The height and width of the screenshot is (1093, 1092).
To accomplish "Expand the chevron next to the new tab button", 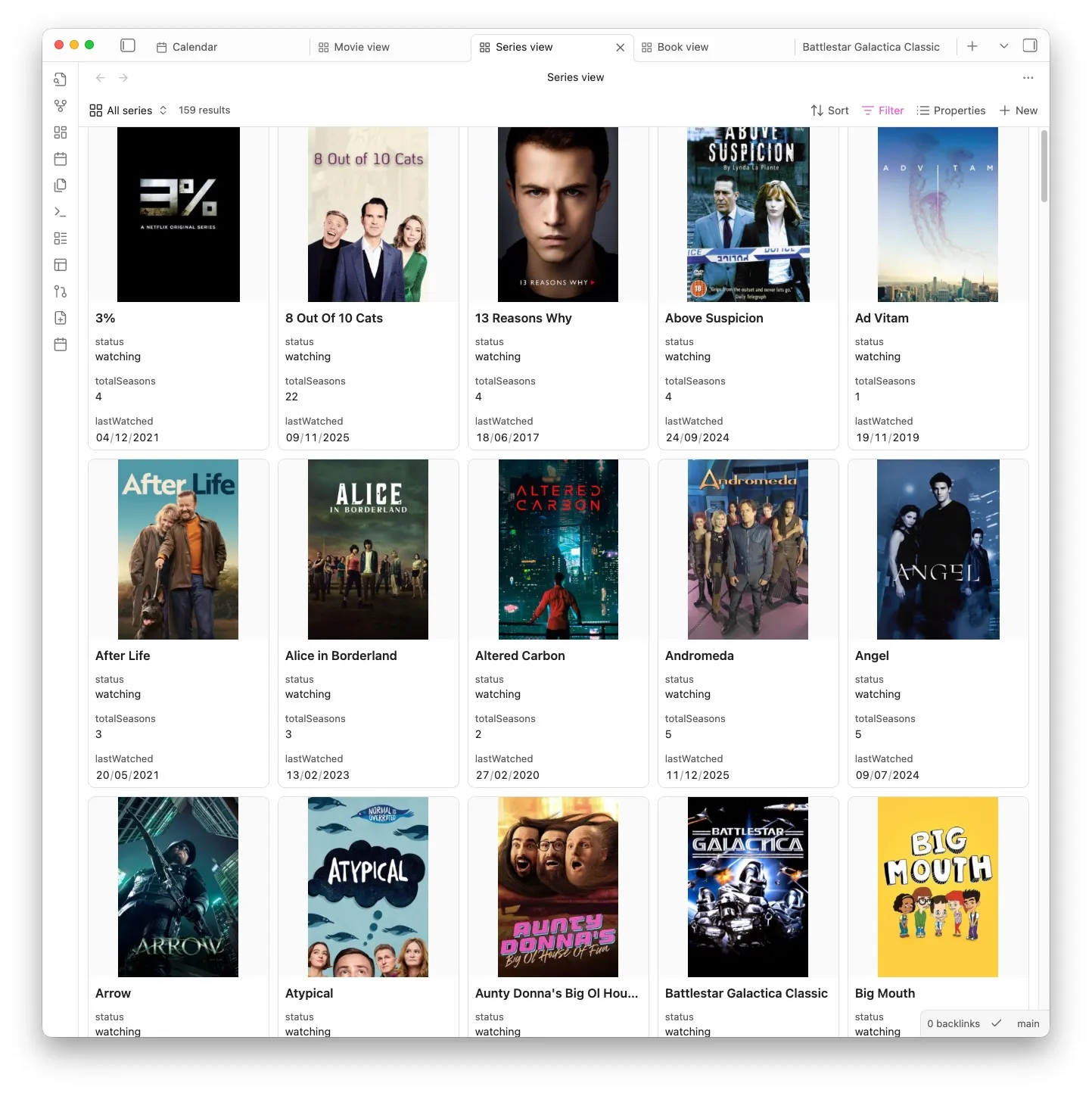I will click(x=1003, y=46).
